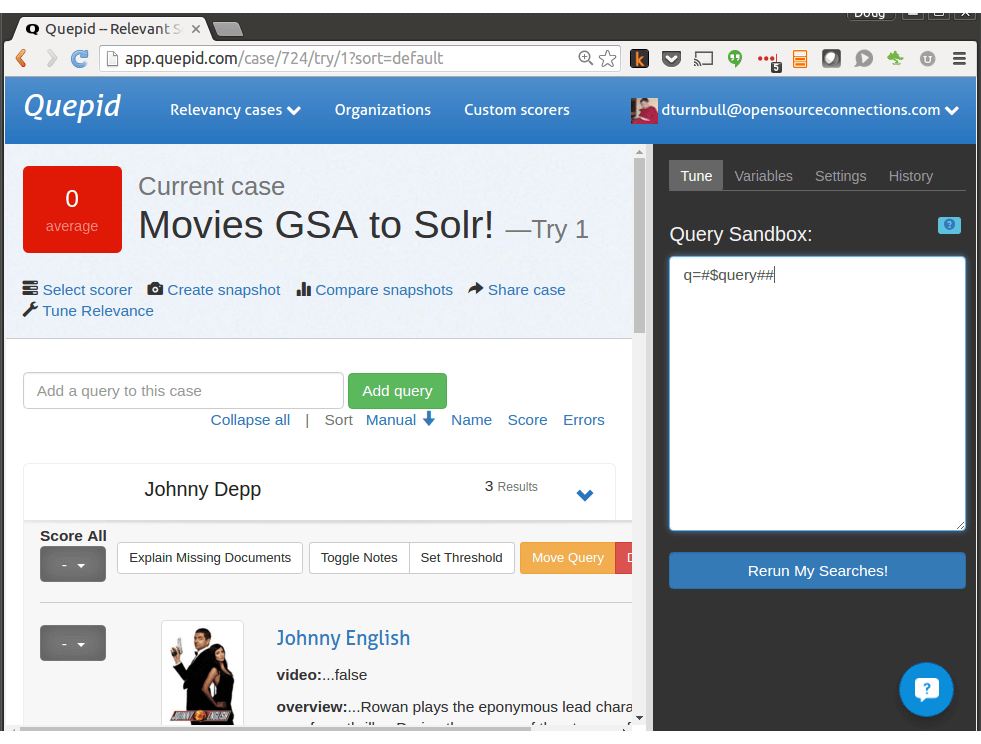Open the blue chat help bubble

[x=926, y=689]
